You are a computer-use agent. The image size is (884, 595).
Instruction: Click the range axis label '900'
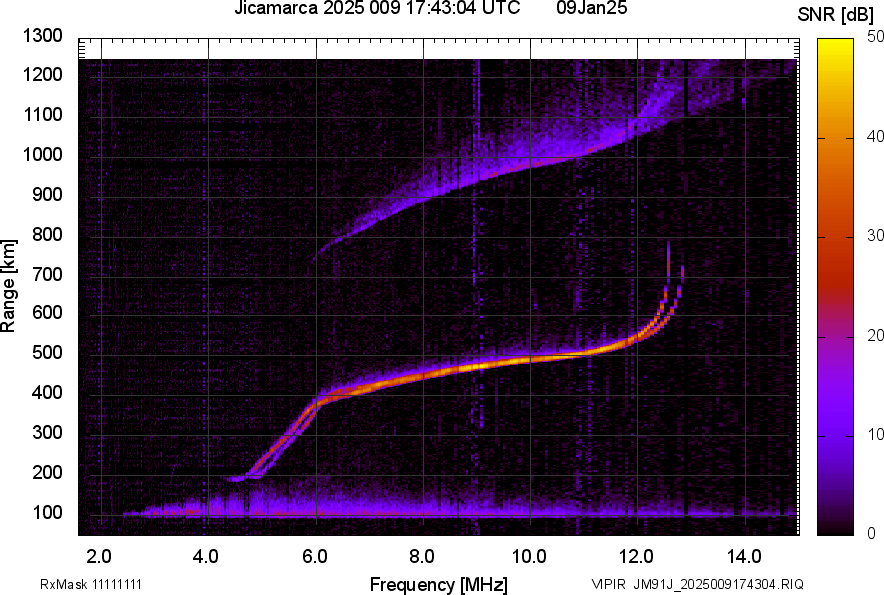(x=47, y=195)
